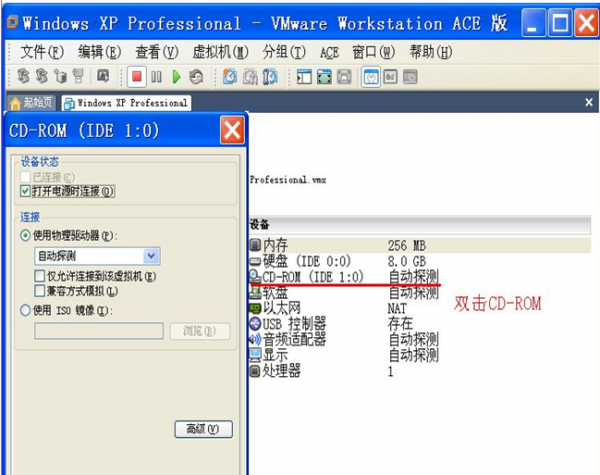Click the take snapshot clock icon

(230, 77)
